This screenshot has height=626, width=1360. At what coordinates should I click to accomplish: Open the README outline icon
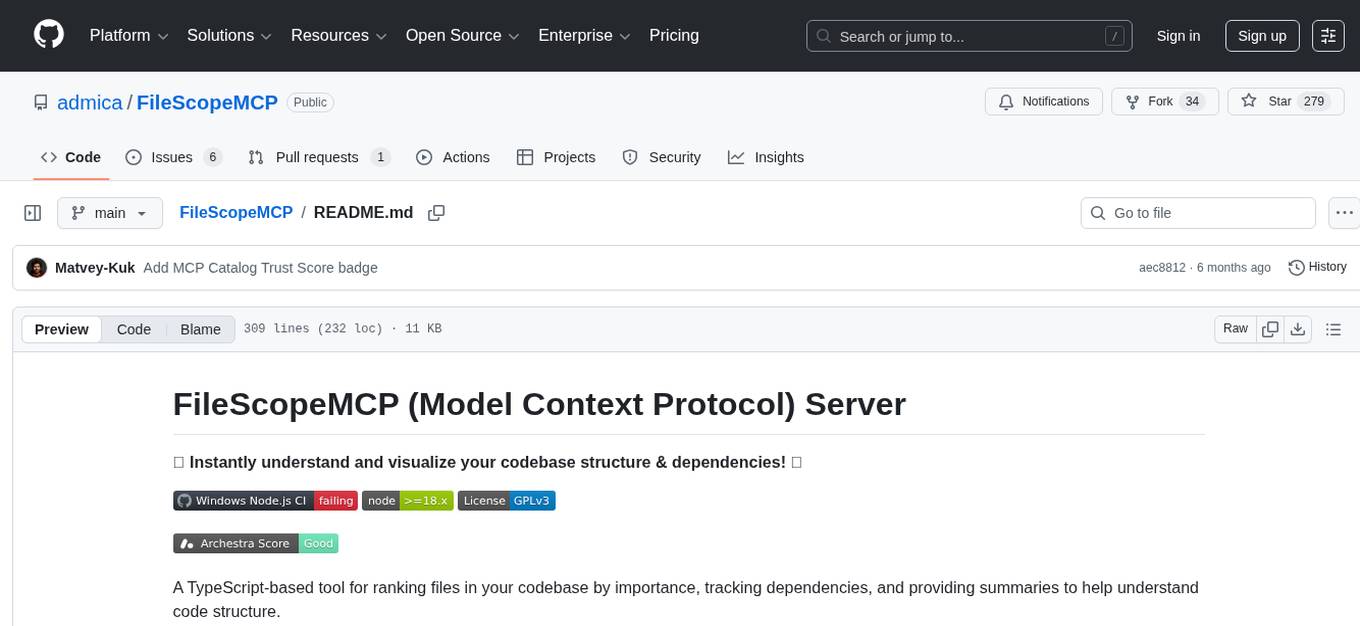tap(1334, 328)
